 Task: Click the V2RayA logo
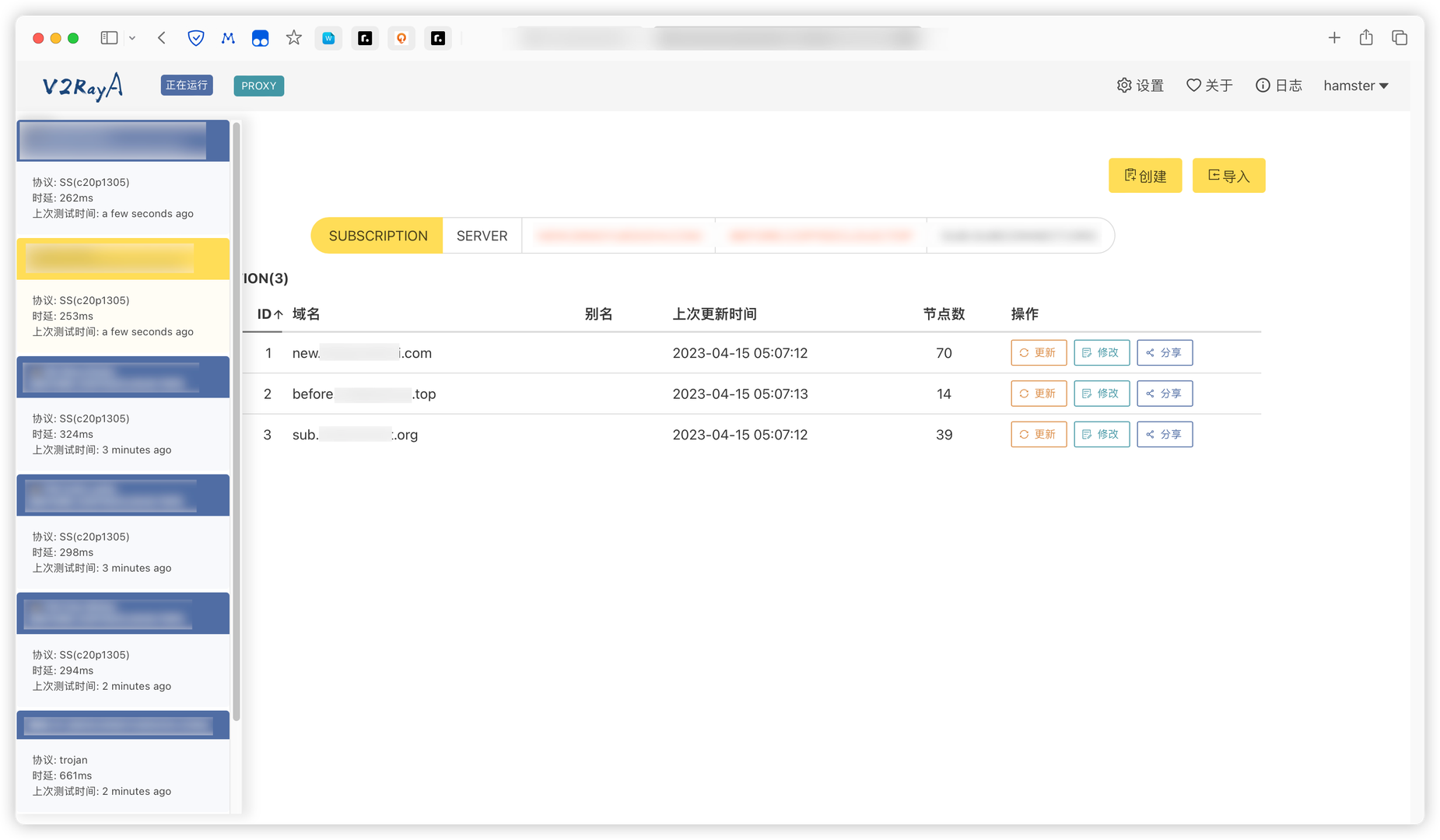point(82,86)
